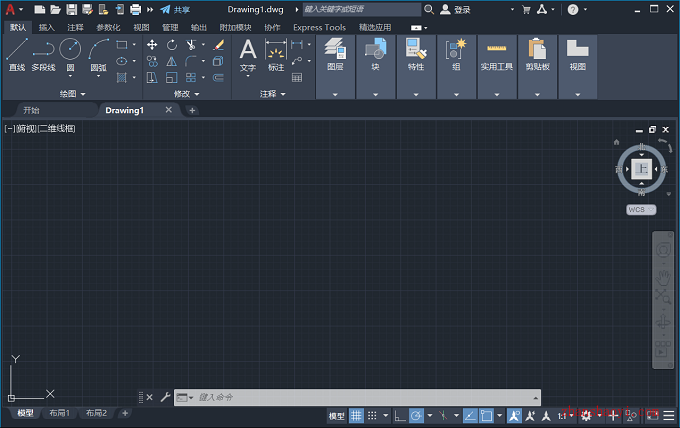
Task: Open the Utilities (实用工具) panel dropdown
Action: click(x=497, y=95)
